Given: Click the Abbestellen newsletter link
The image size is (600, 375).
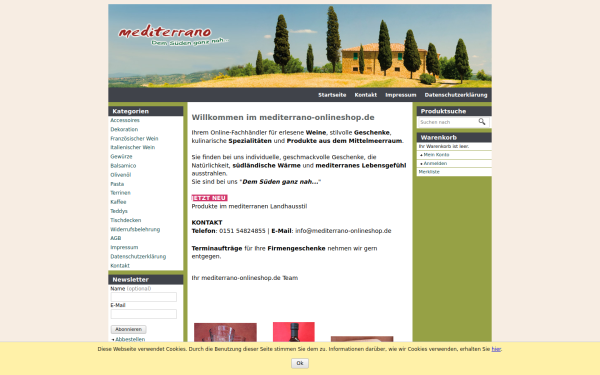Looking at the screenshot, I should 130,339.
